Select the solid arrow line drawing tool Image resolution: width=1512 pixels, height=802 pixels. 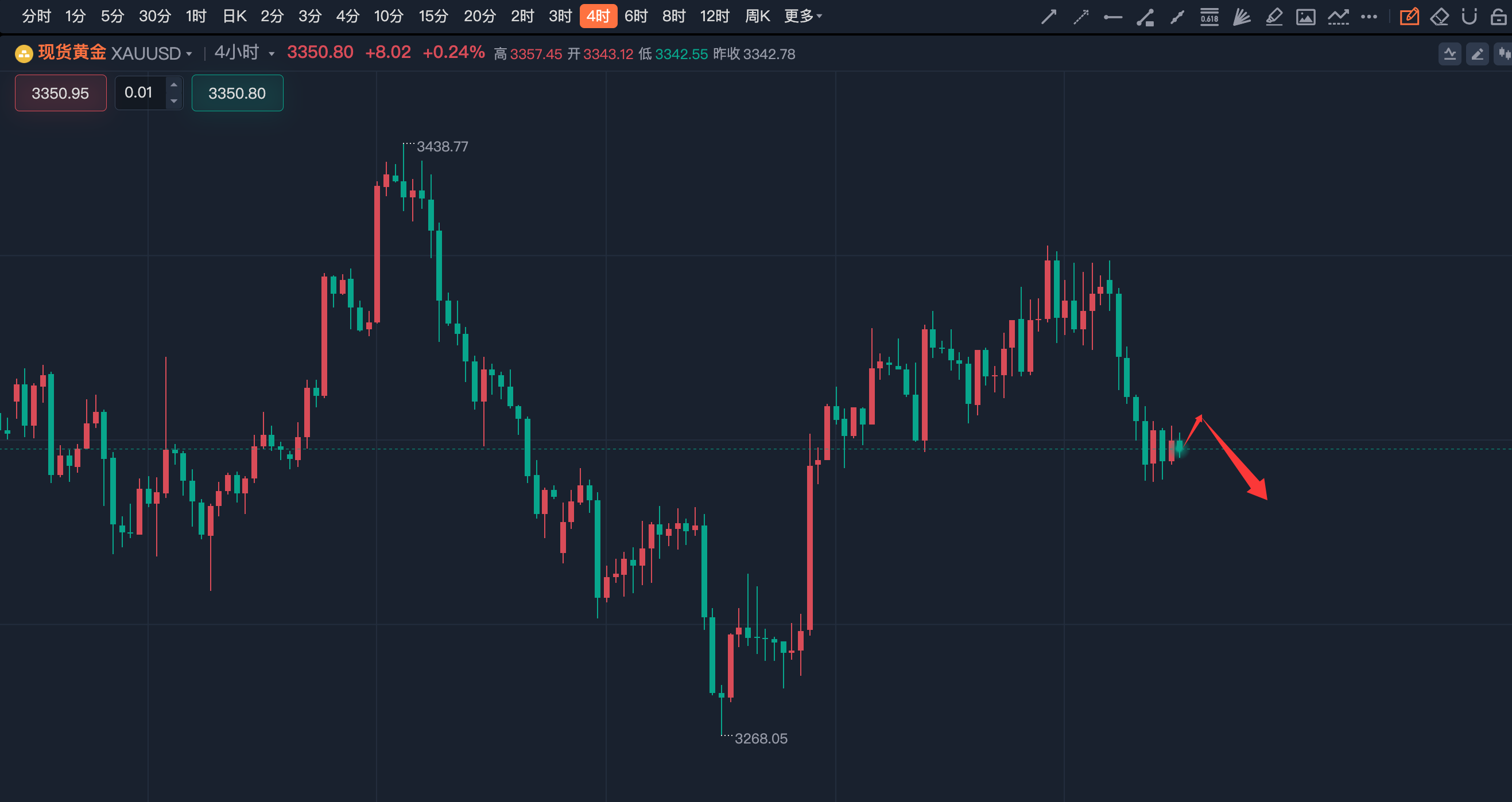(x=1048, y=17)
